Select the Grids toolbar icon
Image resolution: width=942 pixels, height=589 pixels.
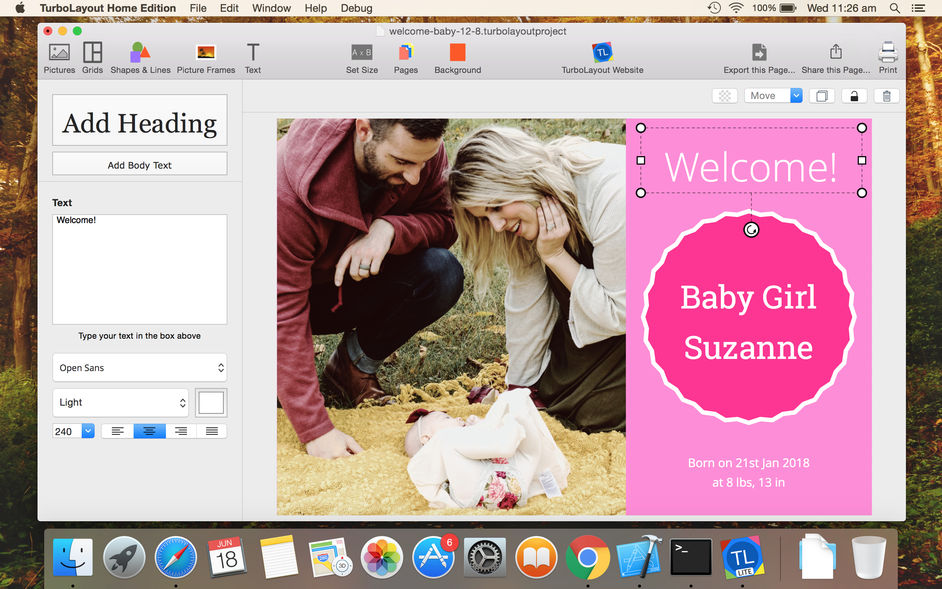(x=93, y=58)
